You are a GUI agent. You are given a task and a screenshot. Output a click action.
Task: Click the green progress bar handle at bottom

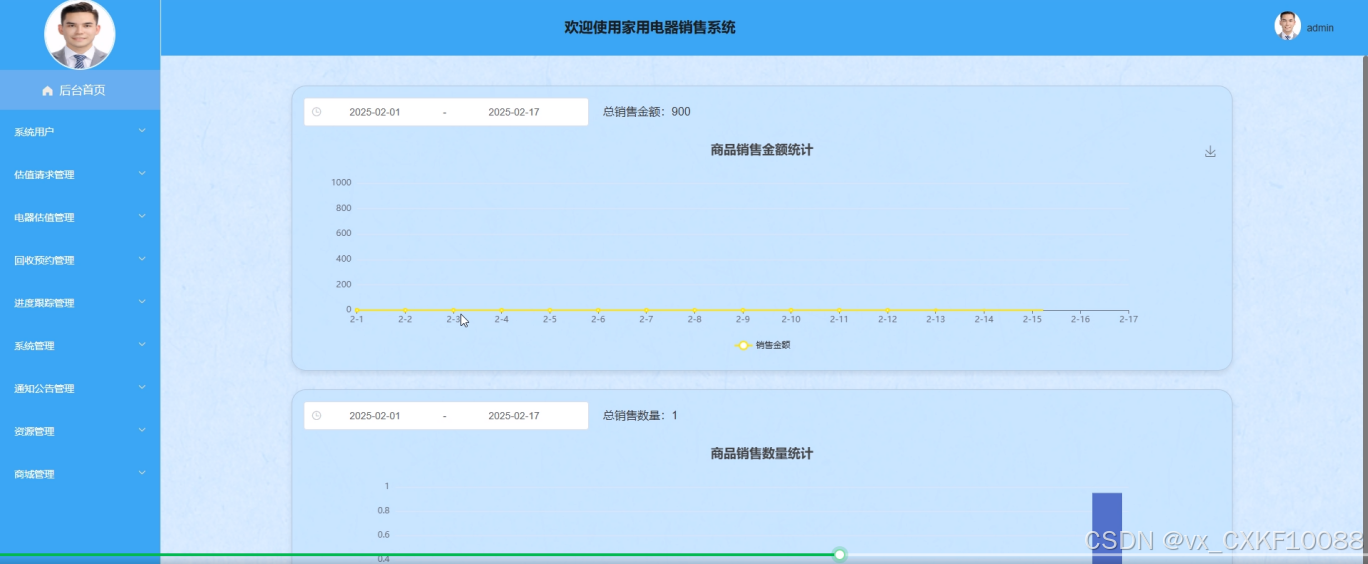(840, 555)
